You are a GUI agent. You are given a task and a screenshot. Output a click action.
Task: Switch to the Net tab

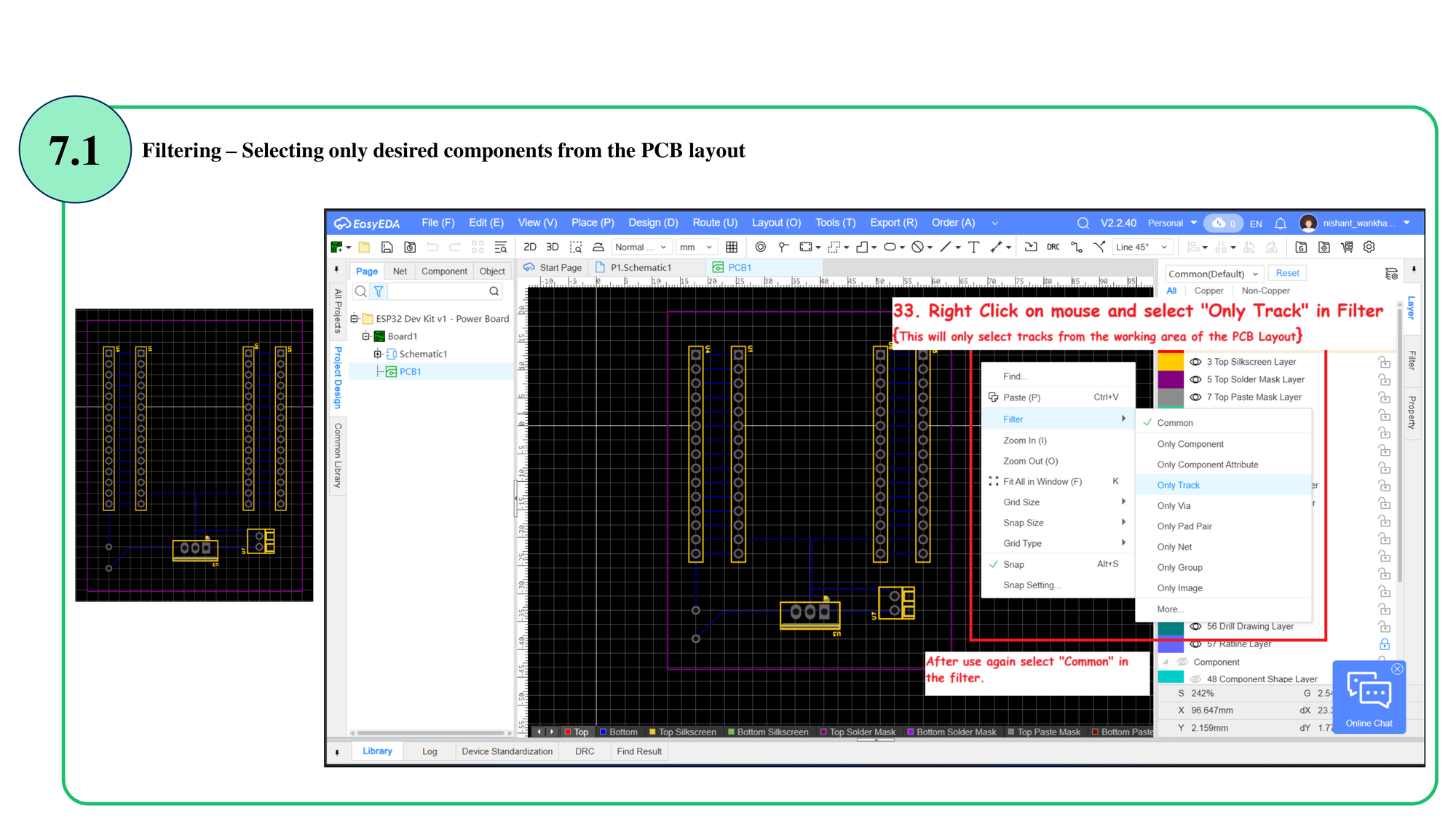pos(400,271)
